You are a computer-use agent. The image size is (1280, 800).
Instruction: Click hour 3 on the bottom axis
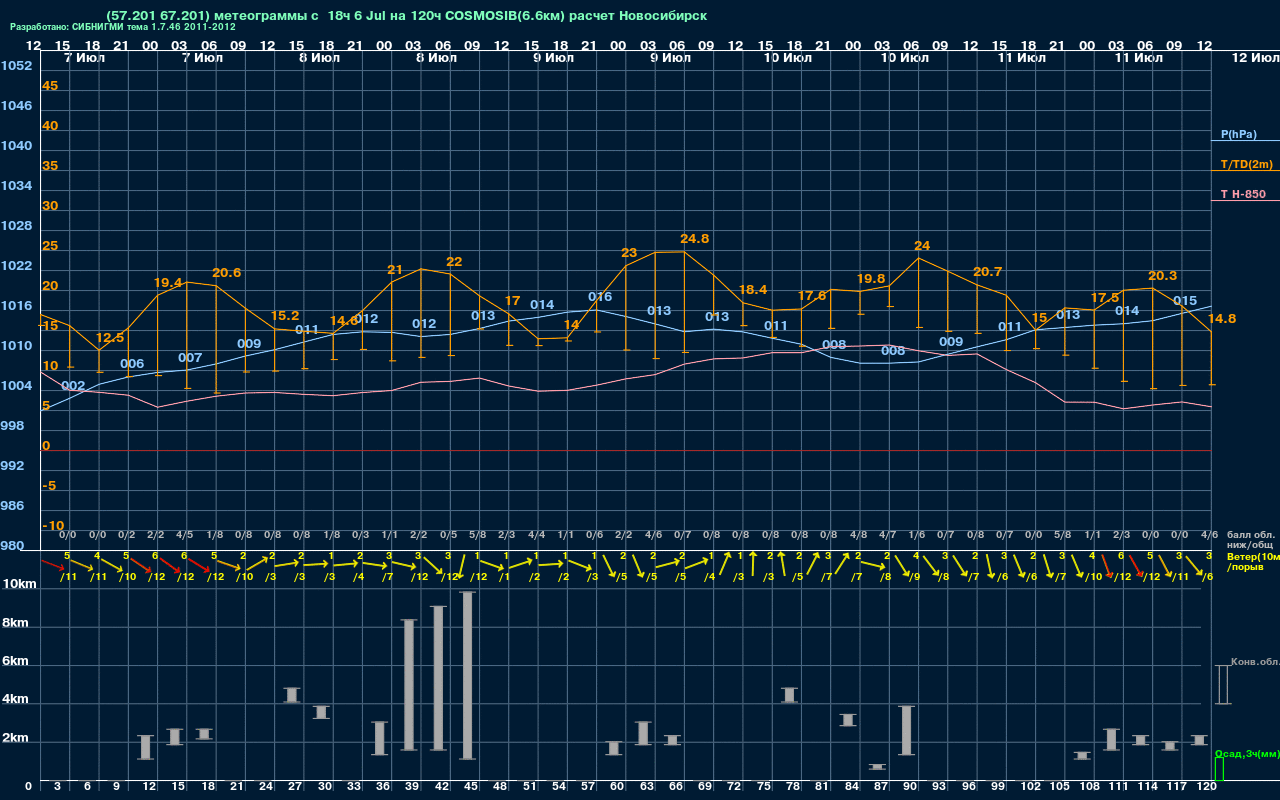click(57, 787)
